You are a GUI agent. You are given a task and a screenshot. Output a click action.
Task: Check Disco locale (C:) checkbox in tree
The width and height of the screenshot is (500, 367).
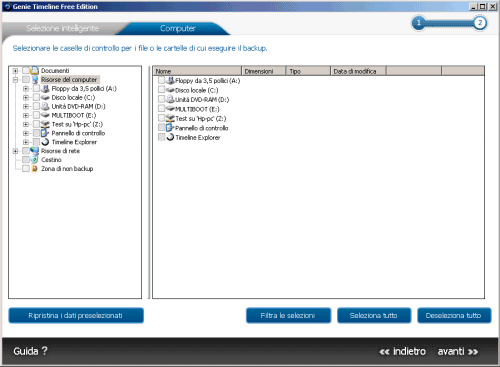click(36, 98)
